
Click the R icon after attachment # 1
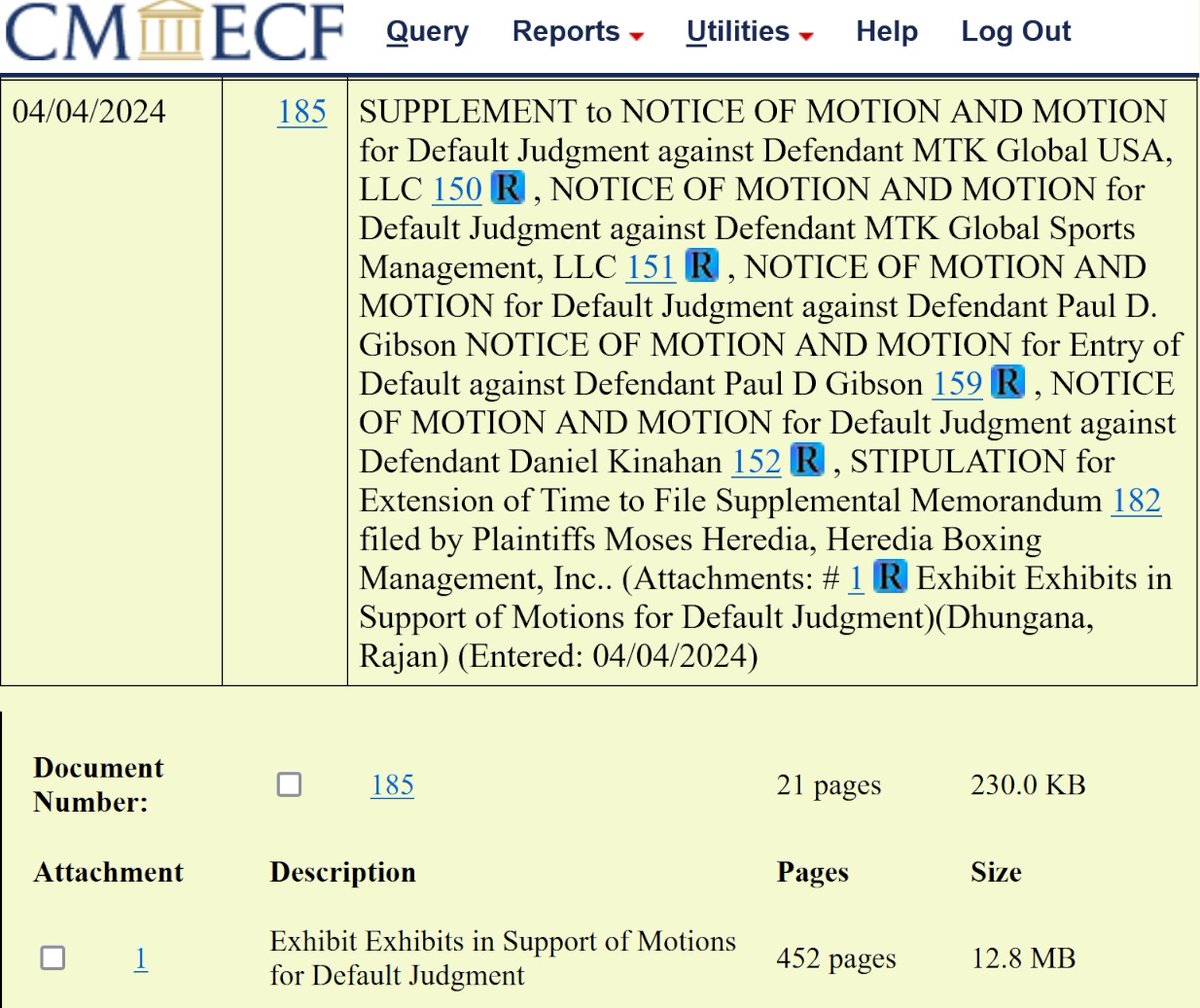890,577
